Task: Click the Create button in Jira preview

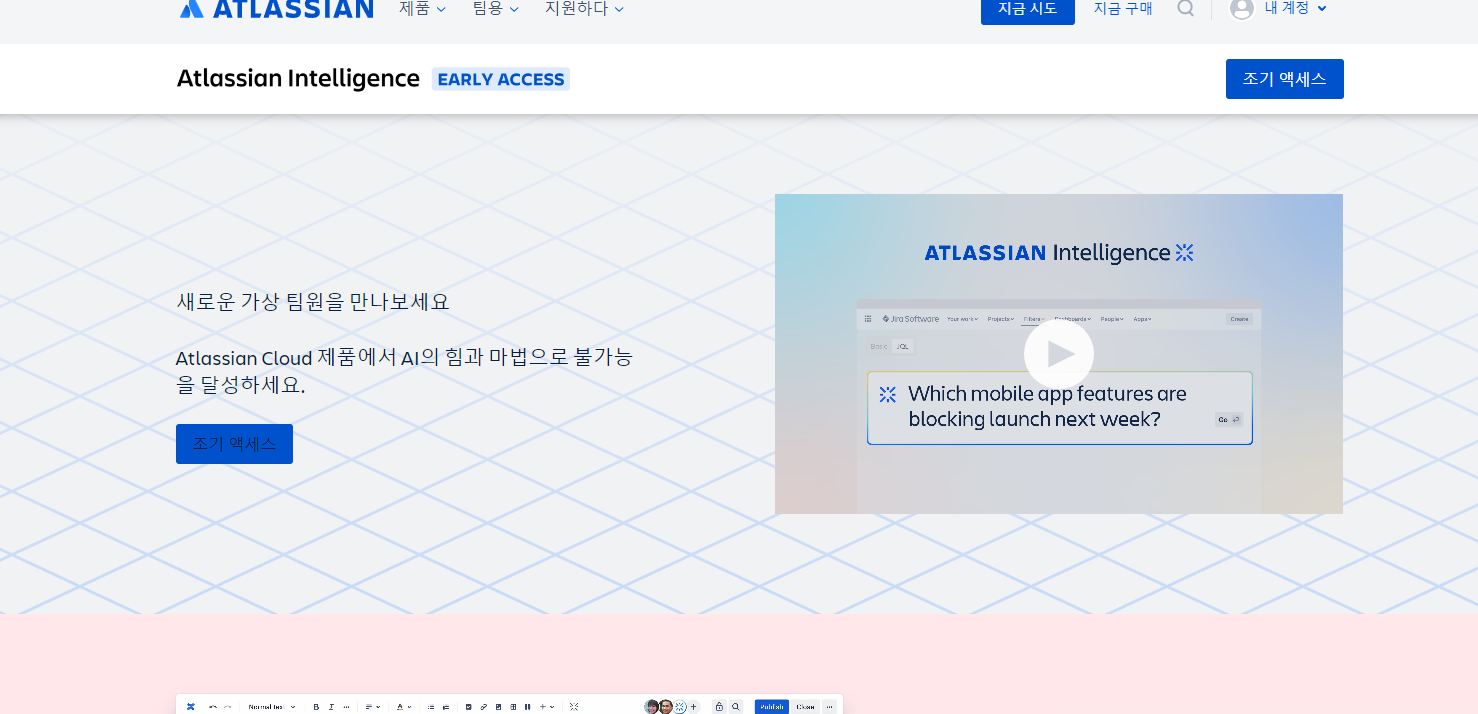Action: click(1239, 319)
